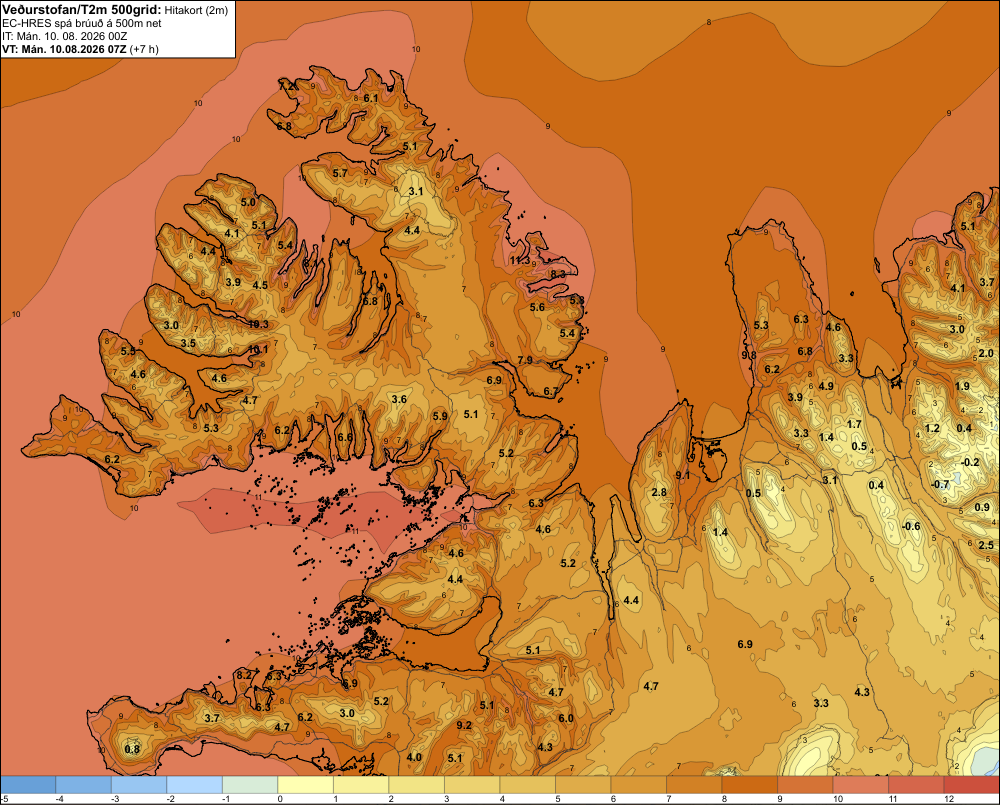1000x805 pixels.
Task: Click the 9.2 temperature reading
Action: click(x=464, y=725)
